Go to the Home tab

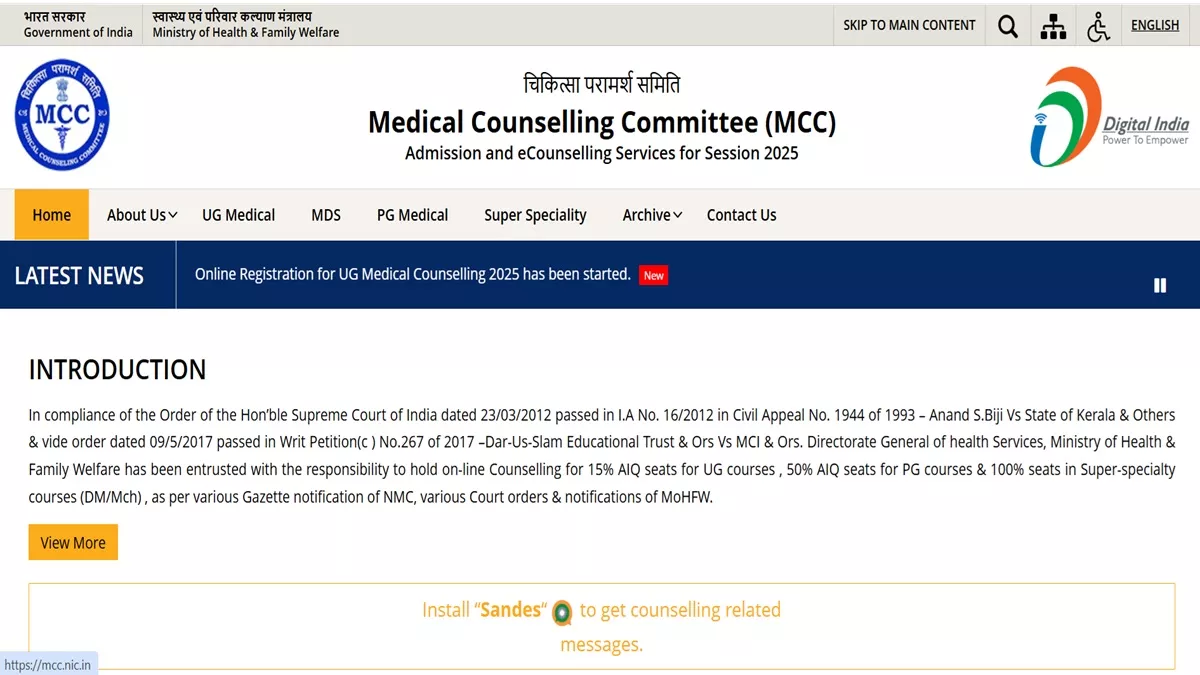pyautogui.click(x=52, y=215)
